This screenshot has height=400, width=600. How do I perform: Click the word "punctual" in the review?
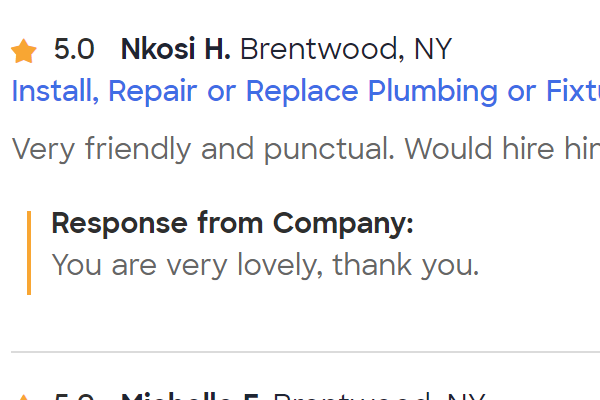pos(331,151)
